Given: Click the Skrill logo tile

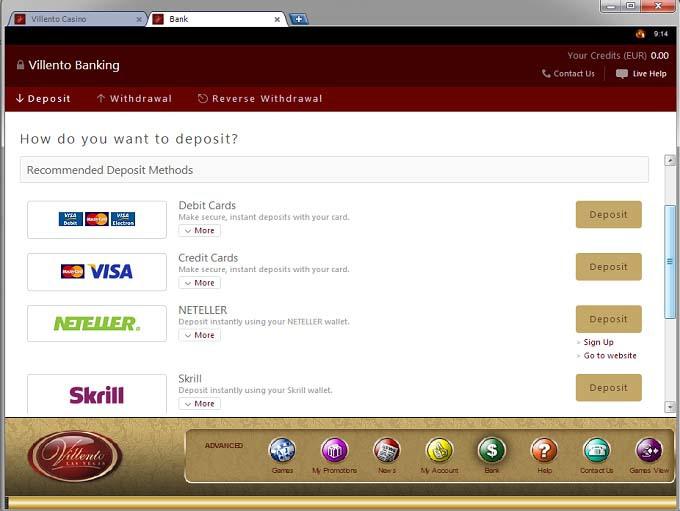Looking at the screenshot, I should pyautogui.click(x=97, y=394).
